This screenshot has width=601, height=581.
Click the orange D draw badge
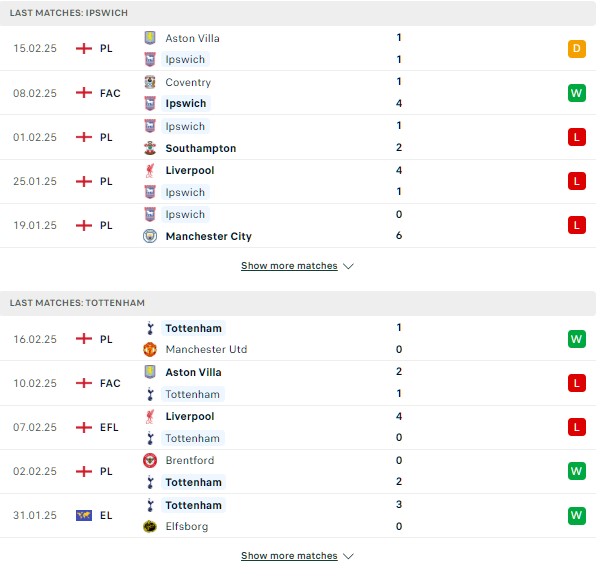pos(576,49)
